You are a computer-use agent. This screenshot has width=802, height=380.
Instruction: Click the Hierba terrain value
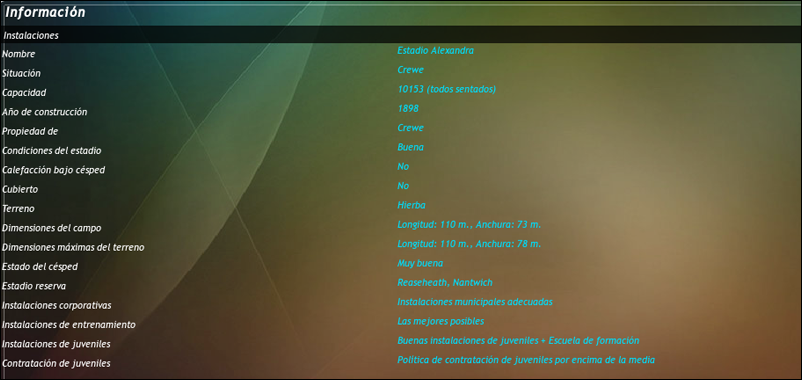tap(411, 206)
